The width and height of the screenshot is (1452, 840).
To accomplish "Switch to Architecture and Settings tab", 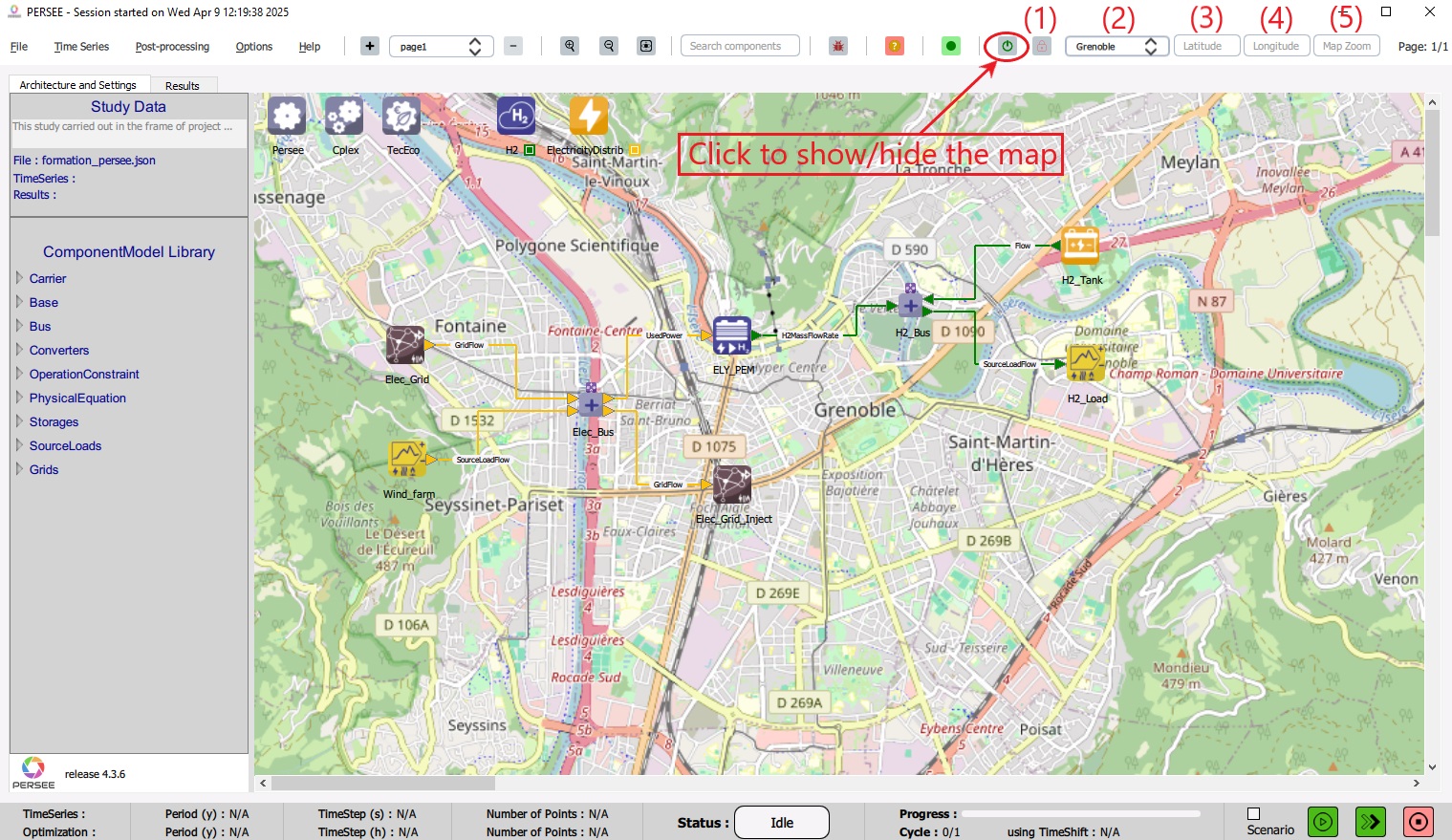I will pyautogui.click(x=78, y=84).
